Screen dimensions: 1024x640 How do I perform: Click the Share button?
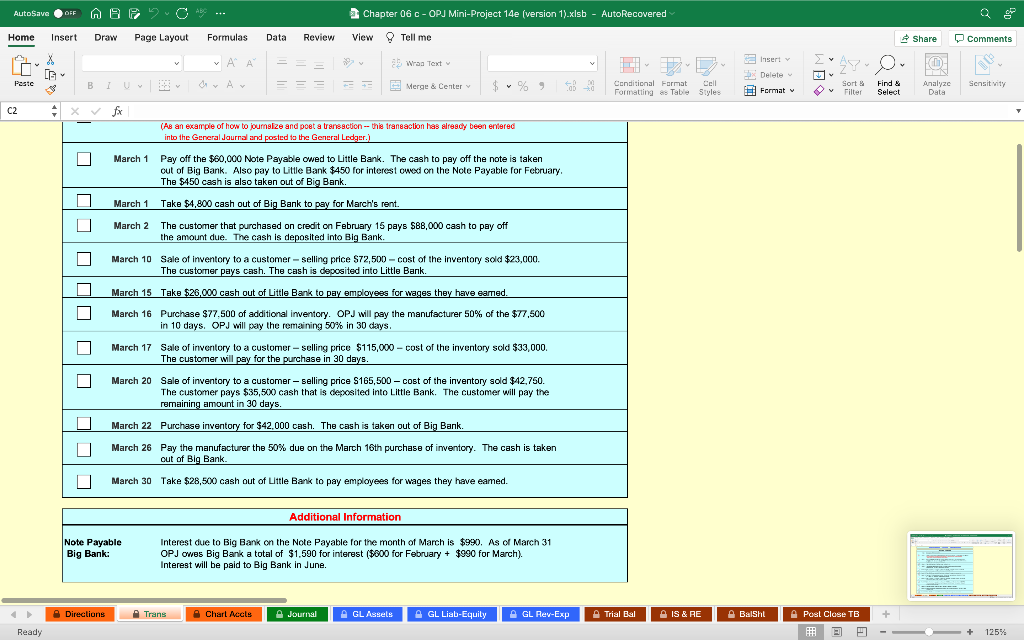tap(917, 36)
